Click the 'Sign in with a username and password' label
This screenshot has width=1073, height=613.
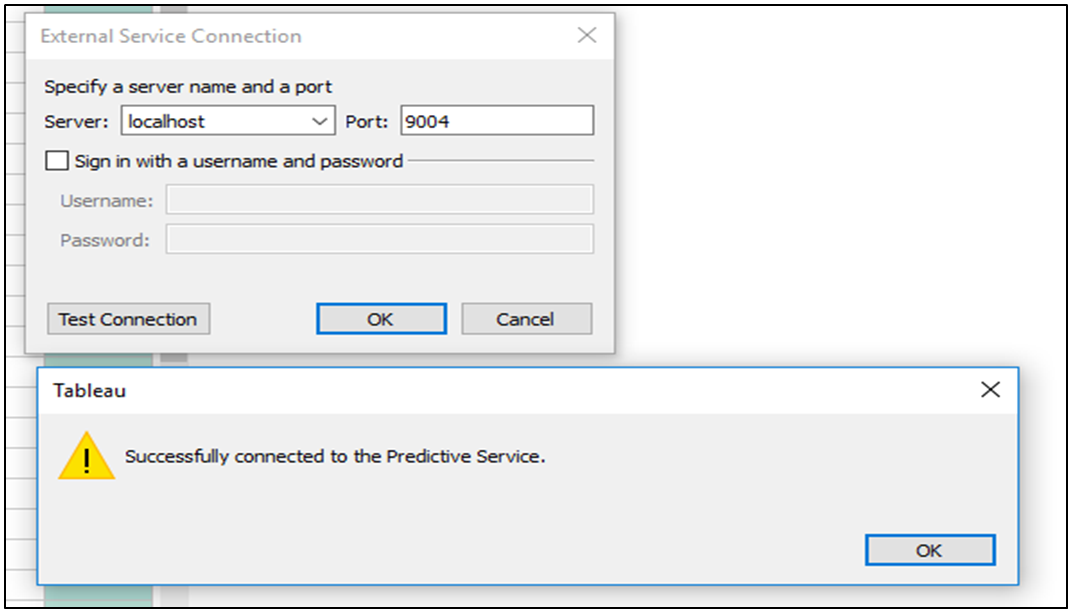tap(238, 161)
